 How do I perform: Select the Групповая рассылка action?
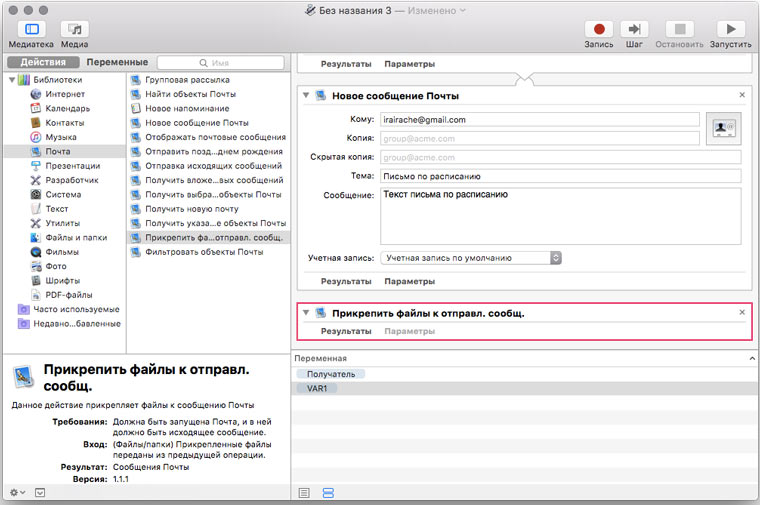click(x=187, y=80)
